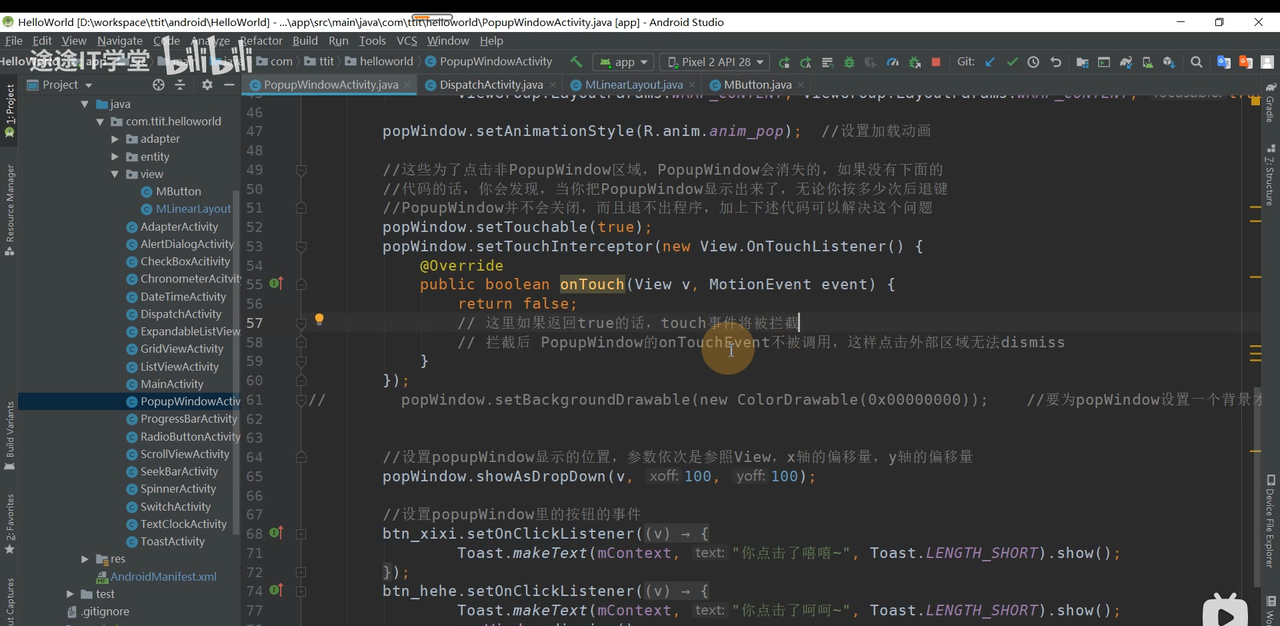
Task: Click locate-file target icon in Project panel
Action: [x=158, y=85]
